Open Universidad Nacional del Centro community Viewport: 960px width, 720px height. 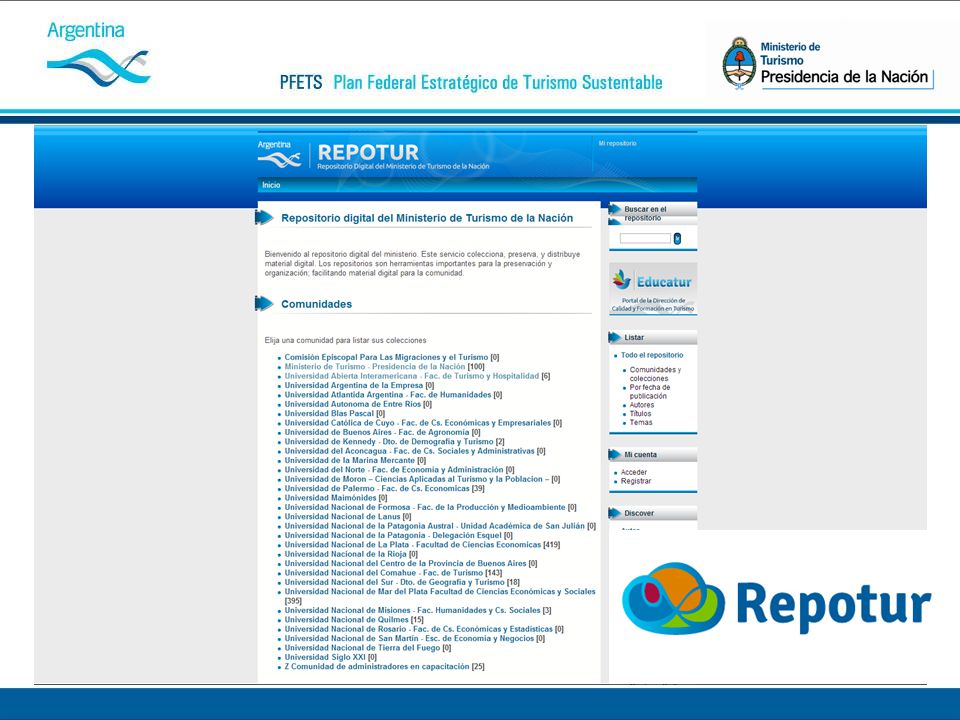(405, 563)
